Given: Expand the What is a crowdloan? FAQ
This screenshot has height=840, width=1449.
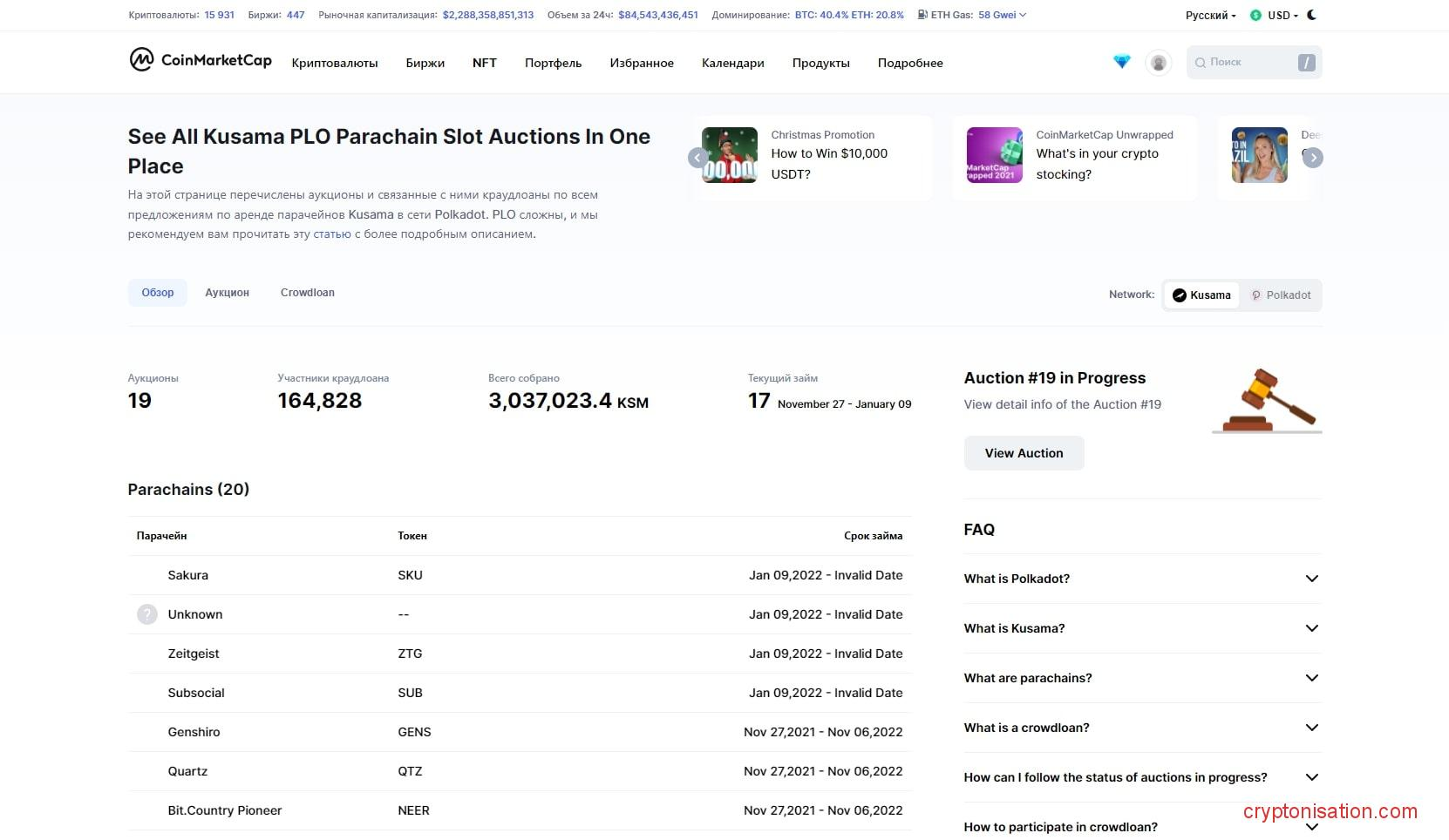Looking at the screenshot, I should [1141, 728].
